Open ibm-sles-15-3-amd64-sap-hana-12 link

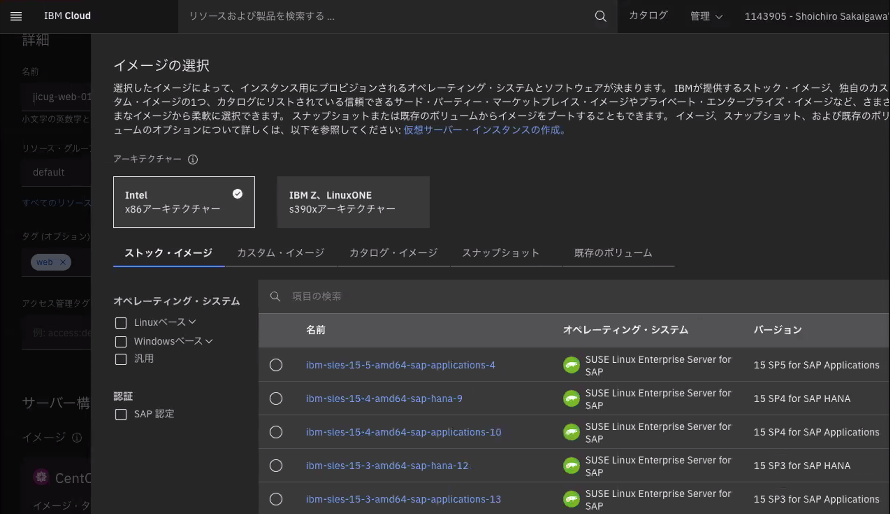387,465
